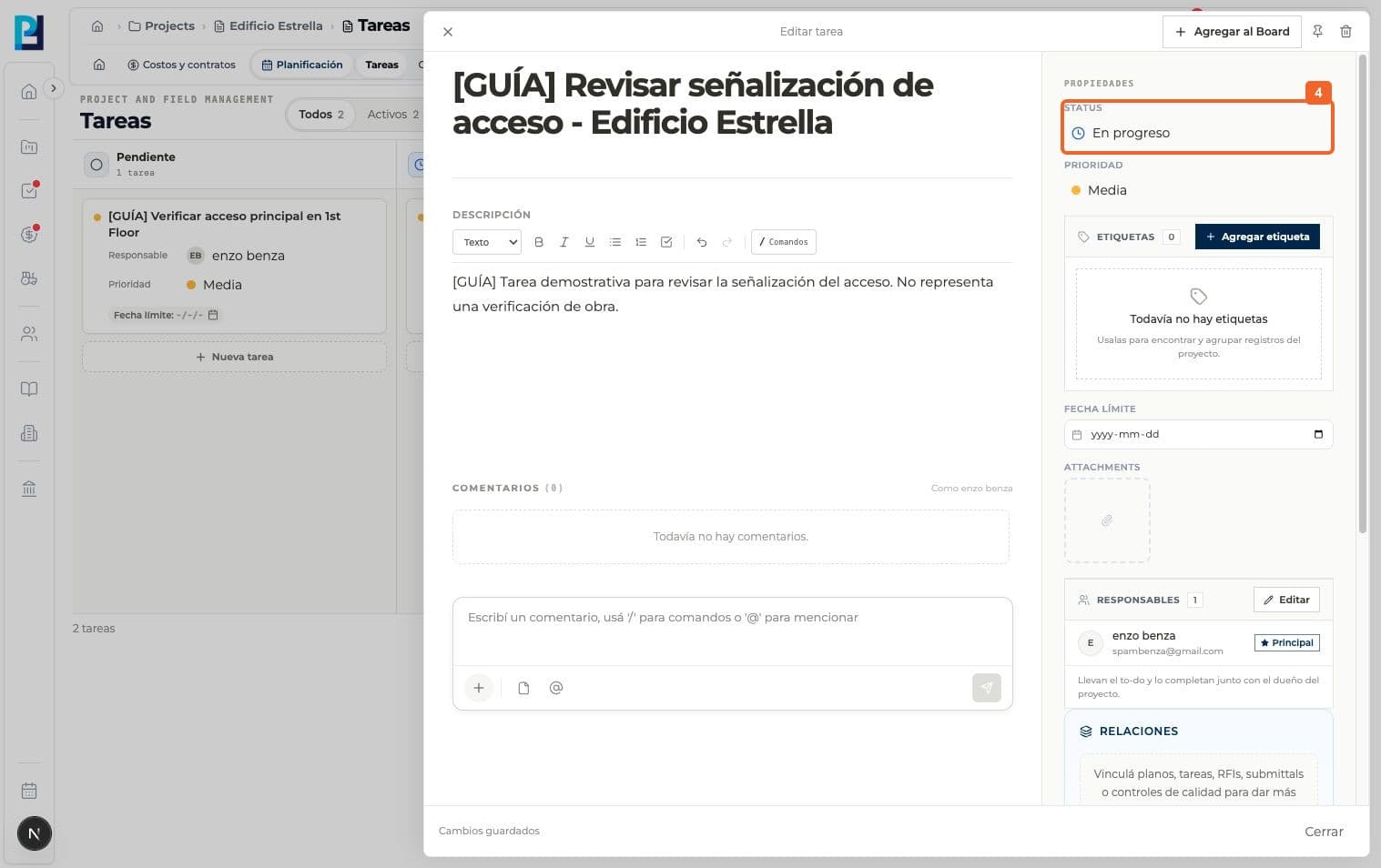Click the comment input field
The height and width of the screenshot is (868, 1381).
tap(733, 631)
